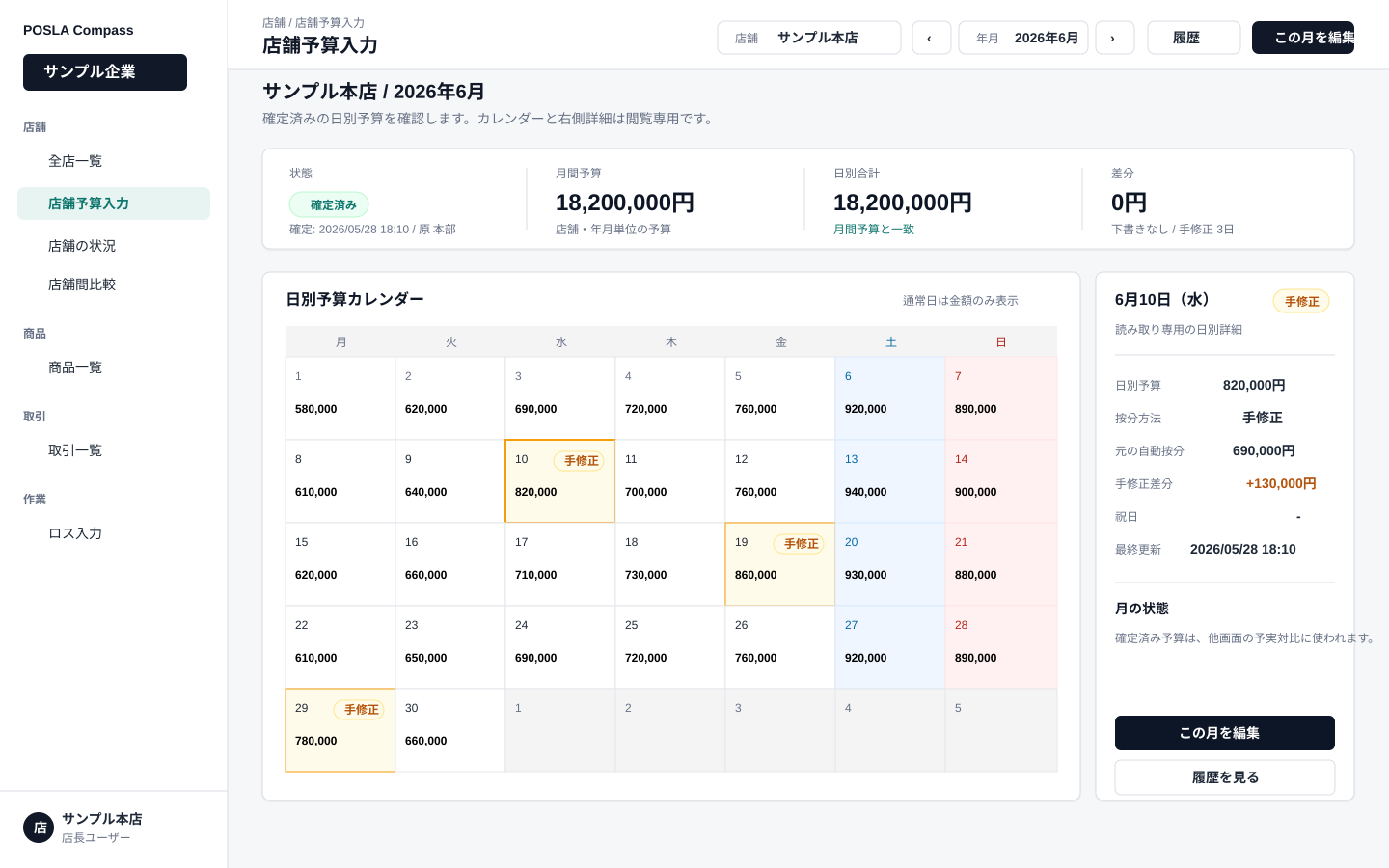Click the 店 user avatar icon

tap(39, 827)
